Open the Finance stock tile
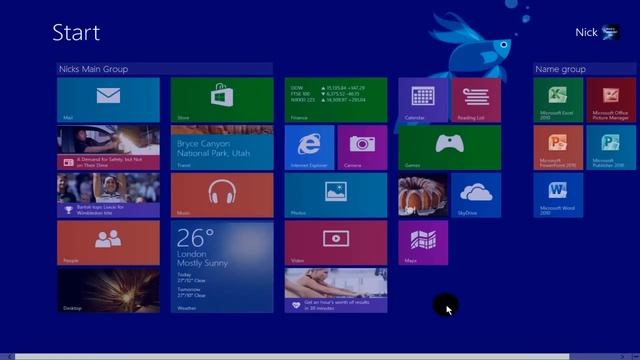The height and width of the screenshot is (360, 640). click(x=336, y=100)
